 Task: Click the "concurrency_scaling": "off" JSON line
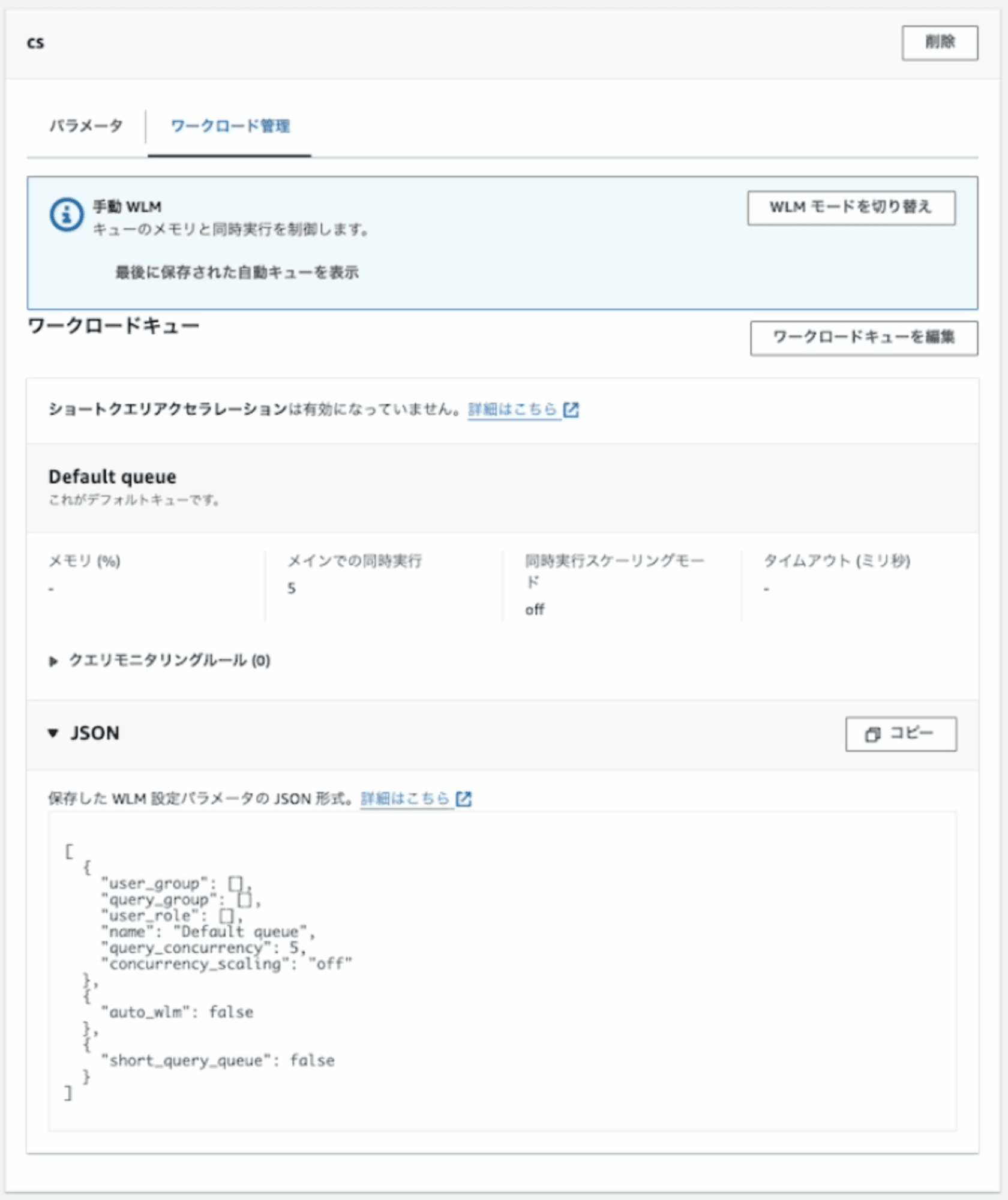227,964
